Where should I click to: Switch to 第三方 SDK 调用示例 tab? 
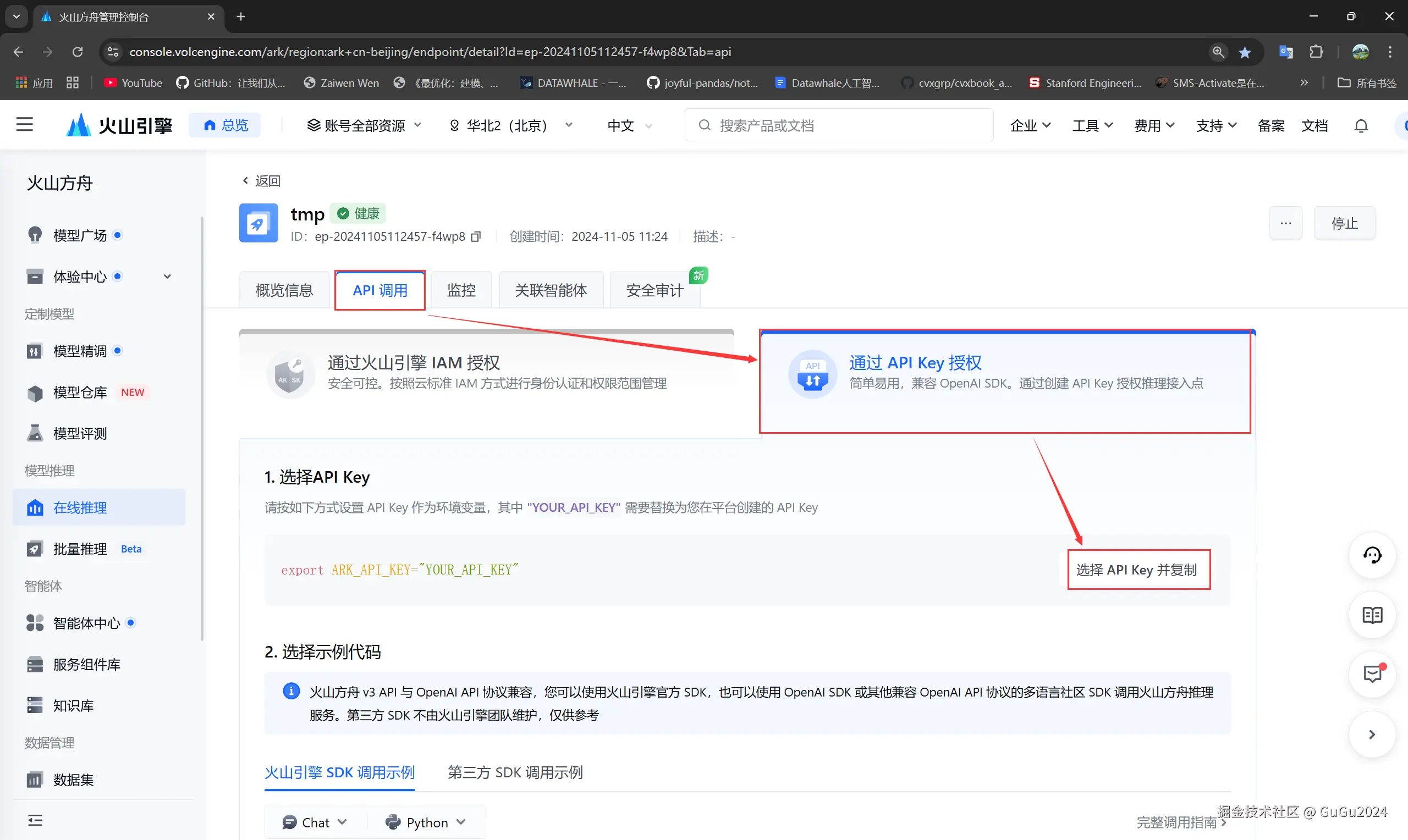click(x=514, y=772)
